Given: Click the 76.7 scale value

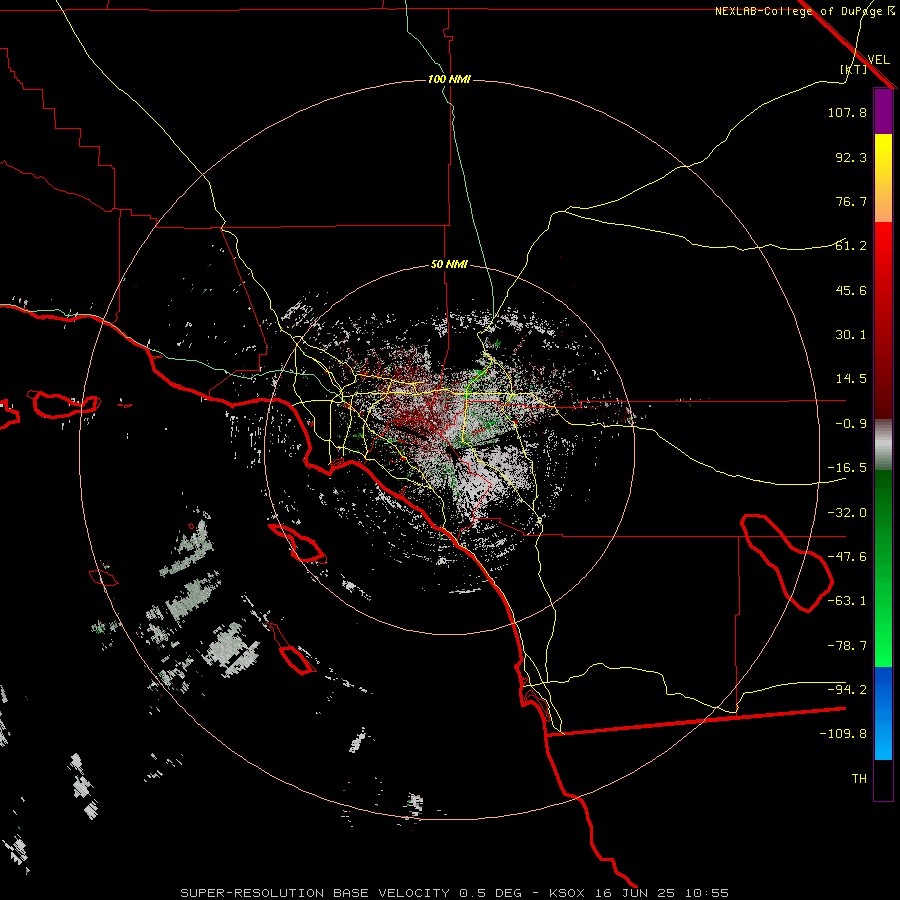Looking at the screenshot, I should click(851, 201).
